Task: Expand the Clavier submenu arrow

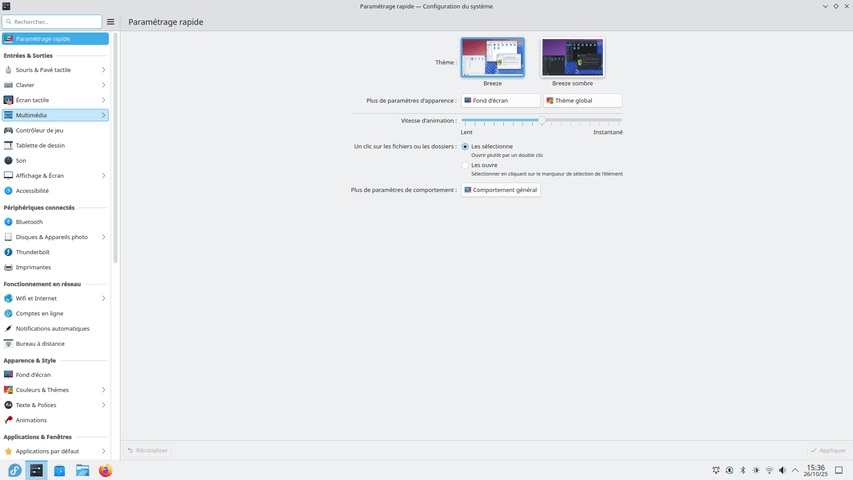Action: pyautogui.click(x=103, y=85)
